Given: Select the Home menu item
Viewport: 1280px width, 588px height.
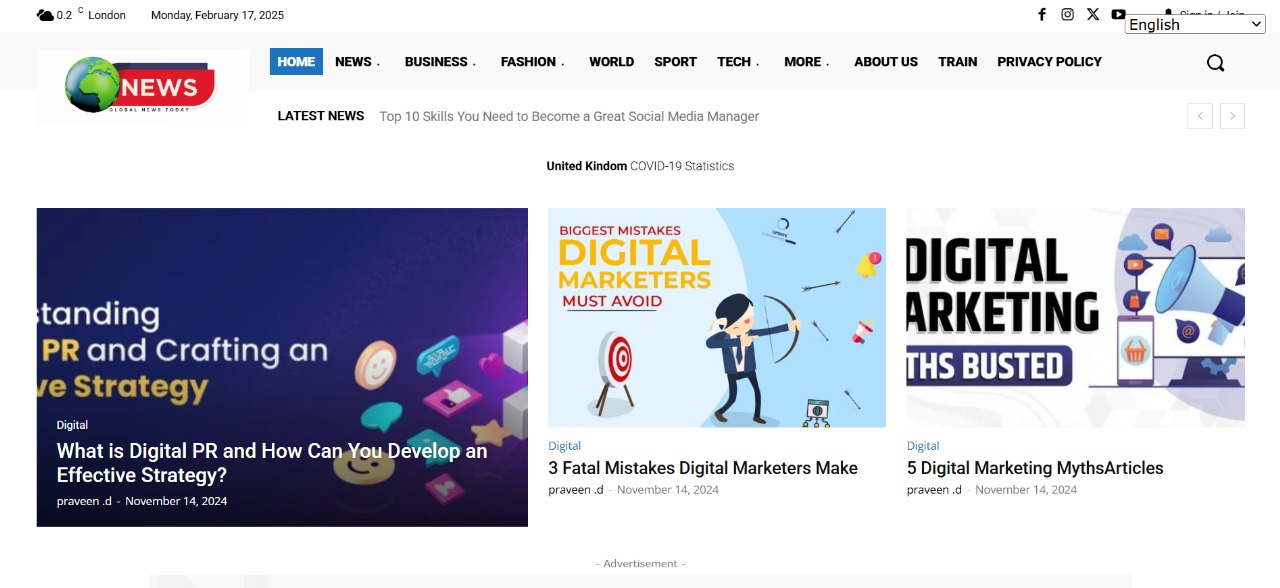Looking at the screenshot, I should (x=296, y=62).
